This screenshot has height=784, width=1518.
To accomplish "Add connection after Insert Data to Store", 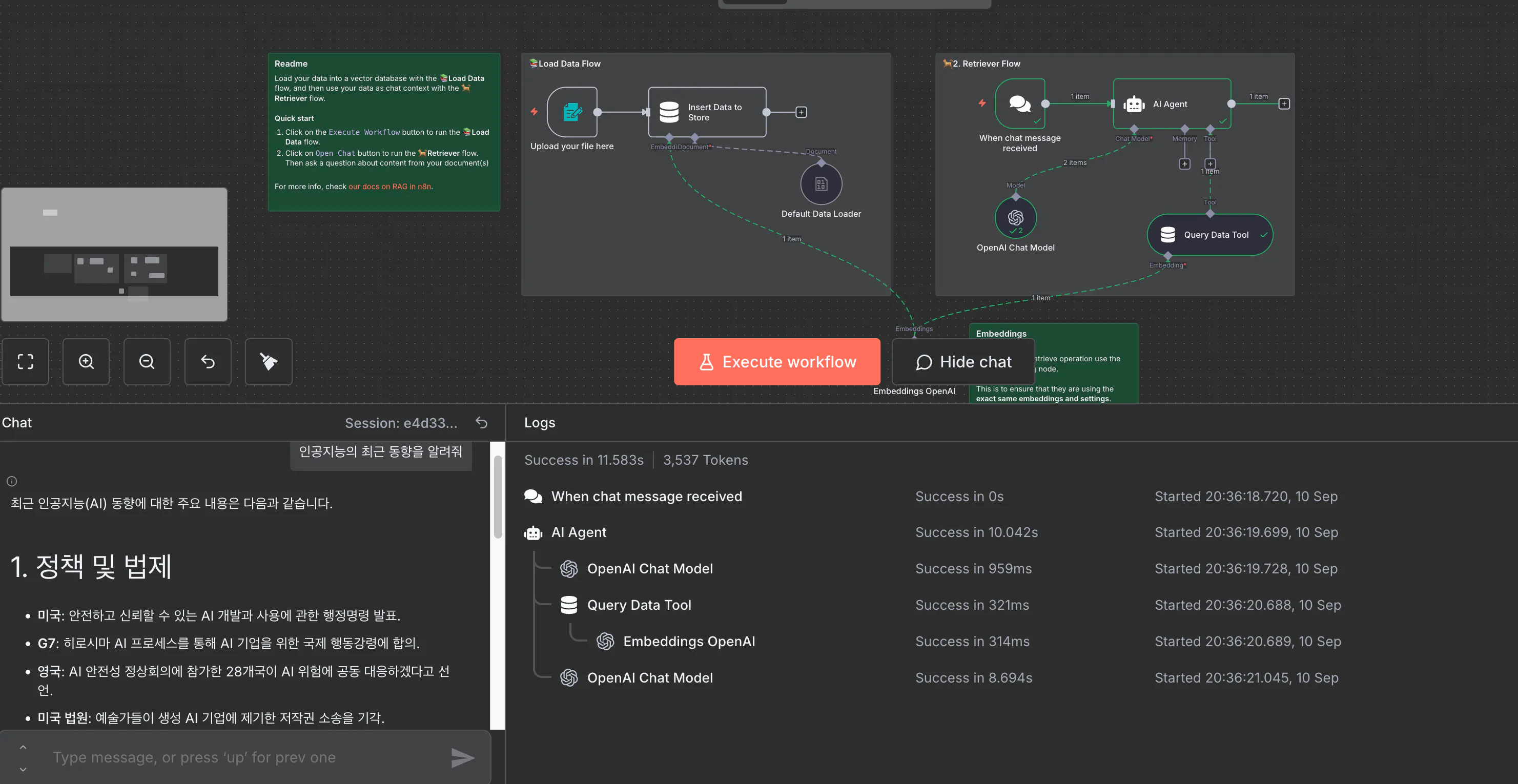I will (x=801, y=112).
